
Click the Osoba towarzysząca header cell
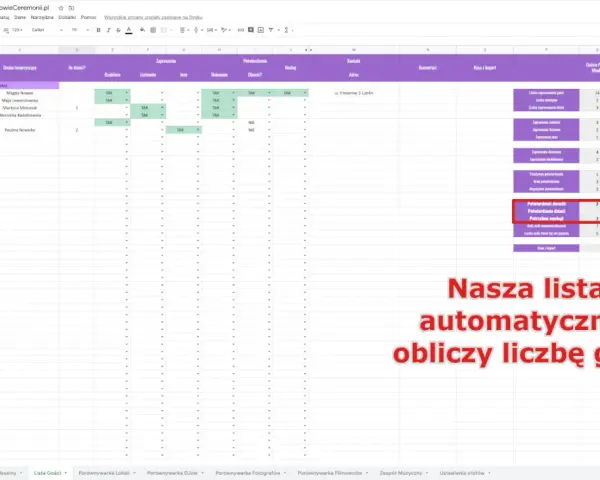20,68
